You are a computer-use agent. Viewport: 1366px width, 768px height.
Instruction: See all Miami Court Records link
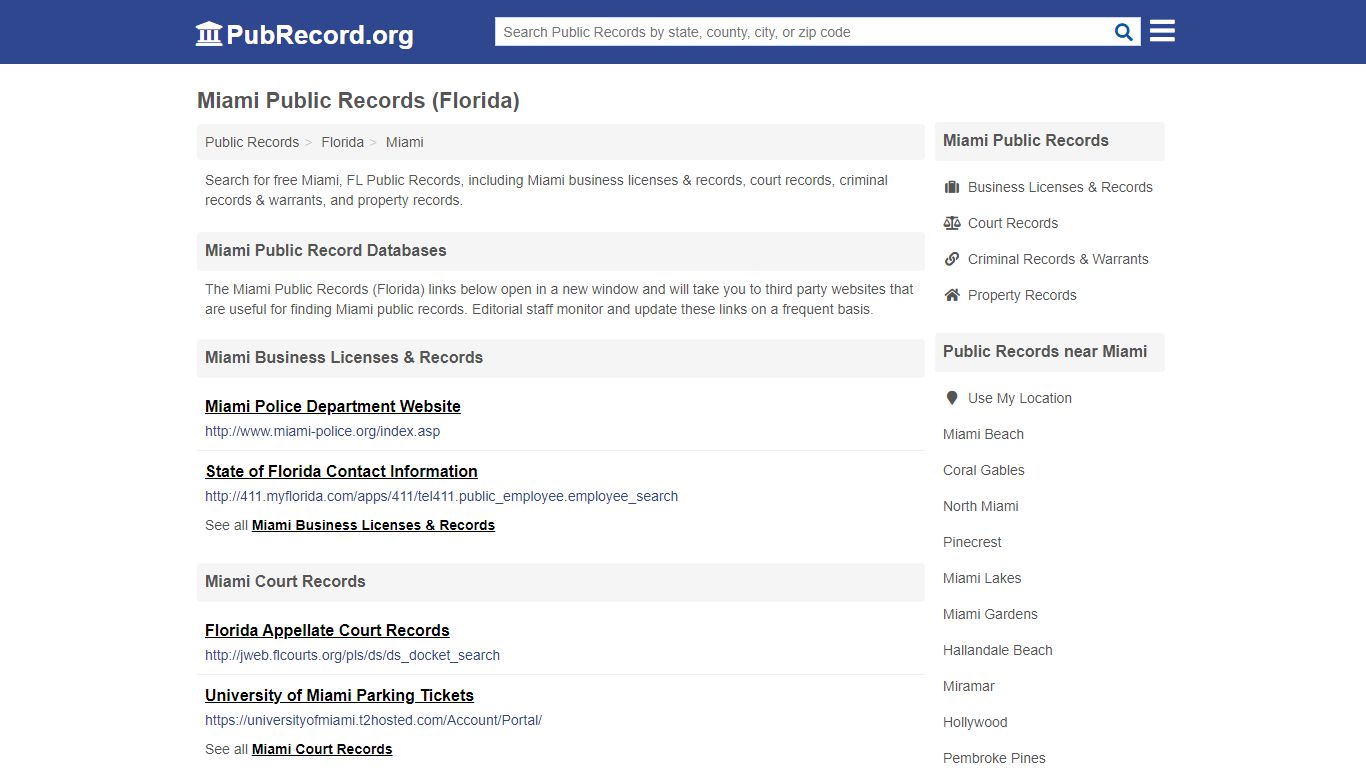(322, 749)
